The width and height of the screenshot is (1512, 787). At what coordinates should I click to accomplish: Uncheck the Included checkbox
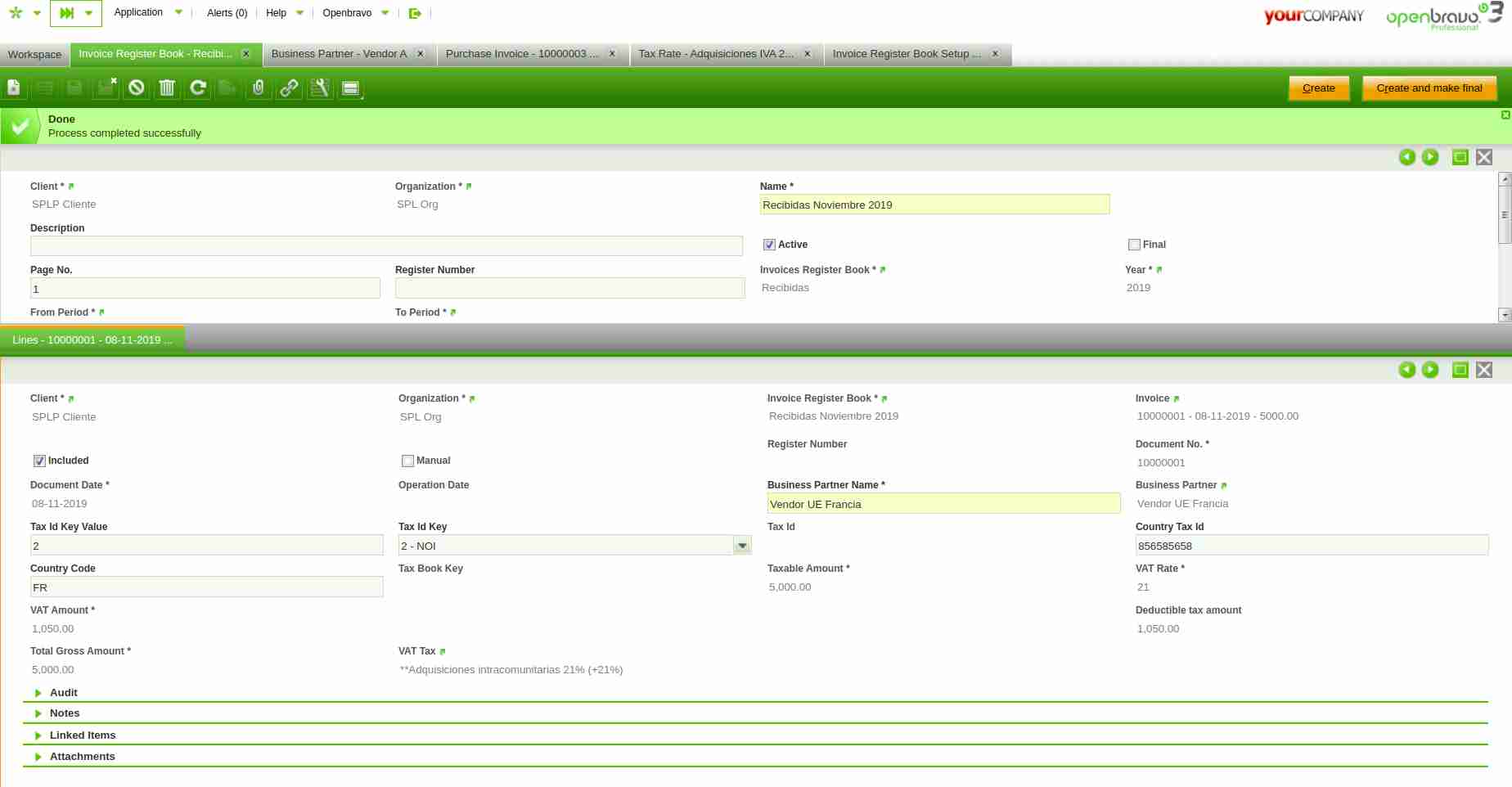(39, 461)
